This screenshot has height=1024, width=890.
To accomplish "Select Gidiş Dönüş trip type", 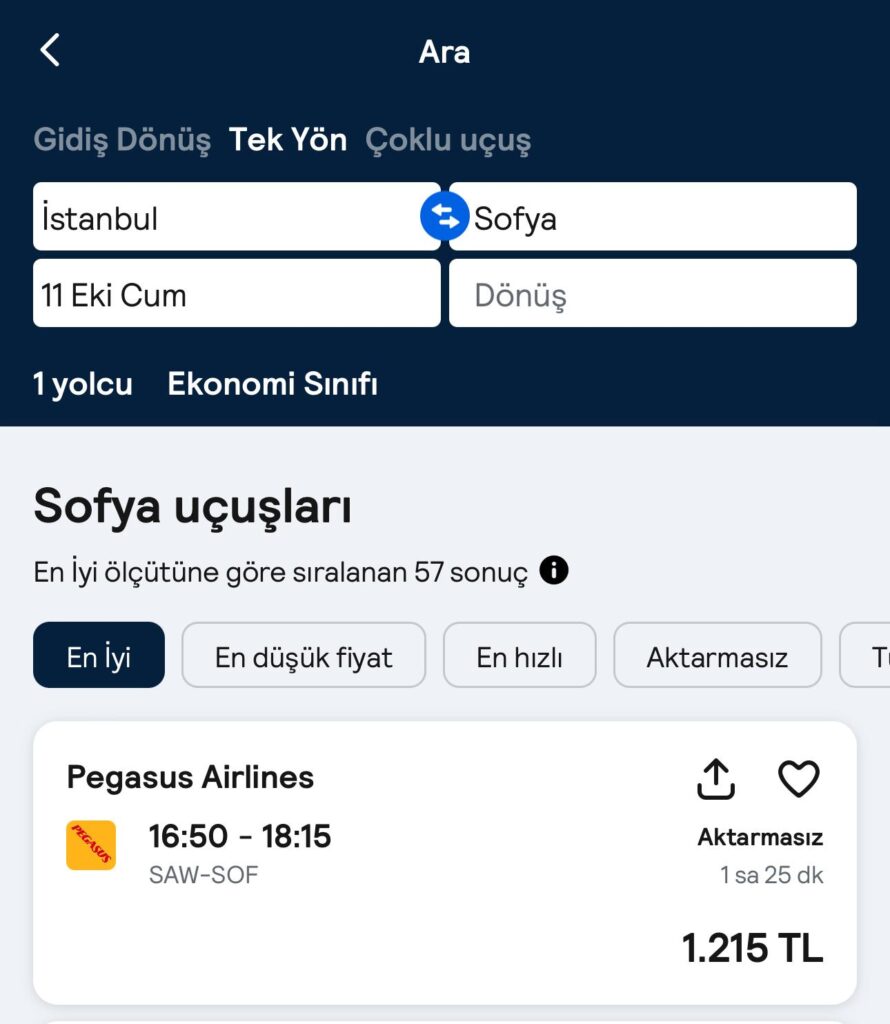I will pyautogui.click(x=122, y=140).
